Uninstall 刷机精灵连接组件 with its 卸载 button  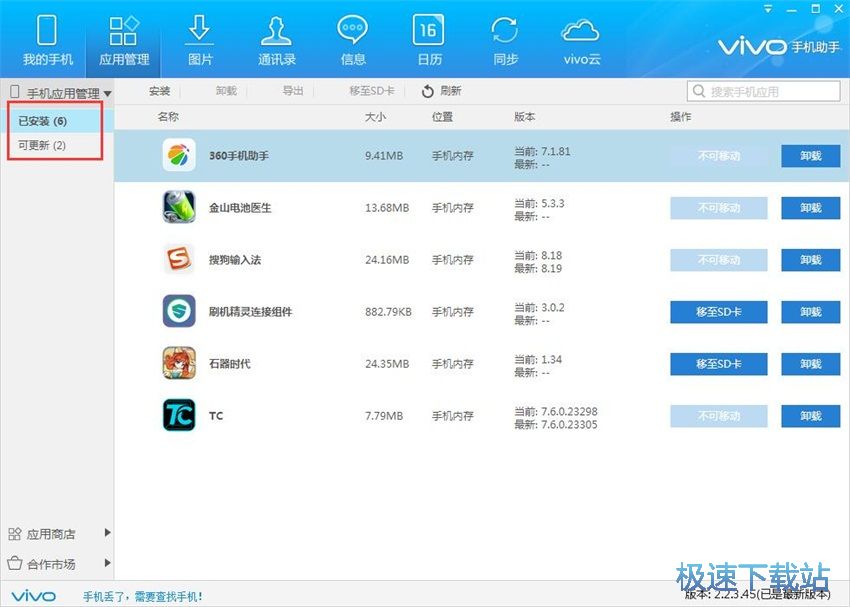tap(810, 312)
